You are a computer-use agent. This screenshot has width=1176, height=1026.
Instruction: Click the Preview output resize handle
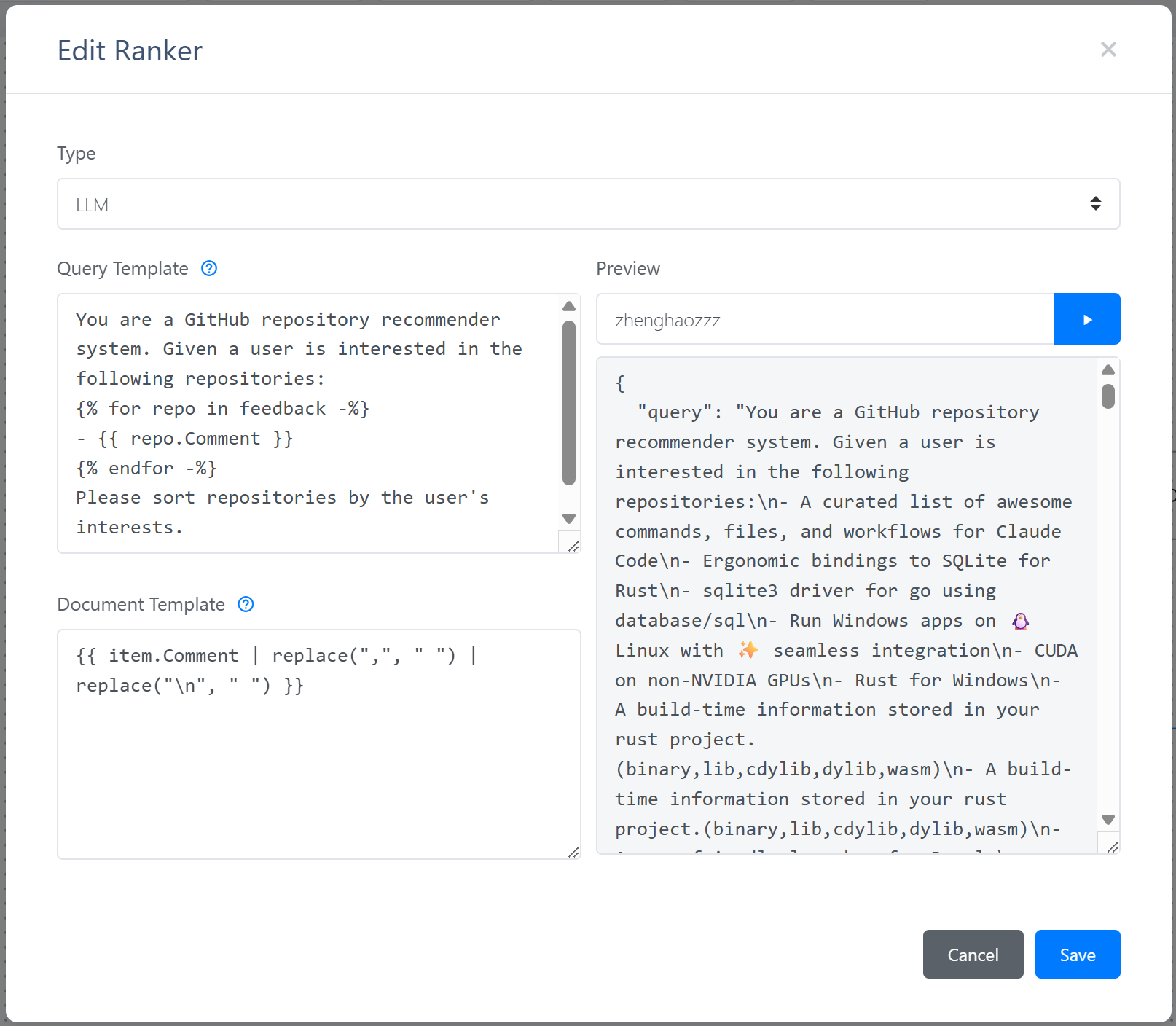coord(1112,847)
